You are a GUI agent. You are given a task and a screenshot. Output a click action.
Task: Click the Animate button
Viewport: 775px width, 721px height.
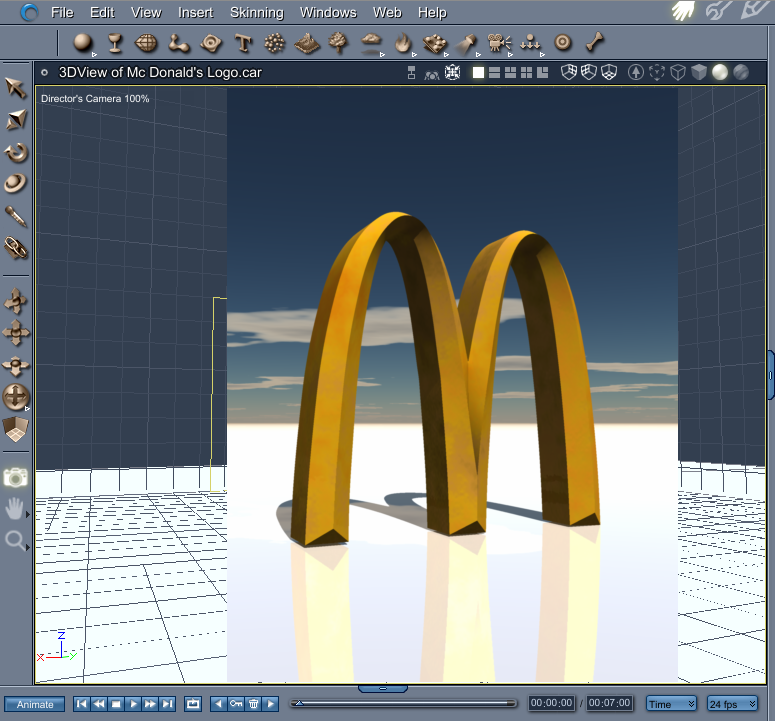35,704
